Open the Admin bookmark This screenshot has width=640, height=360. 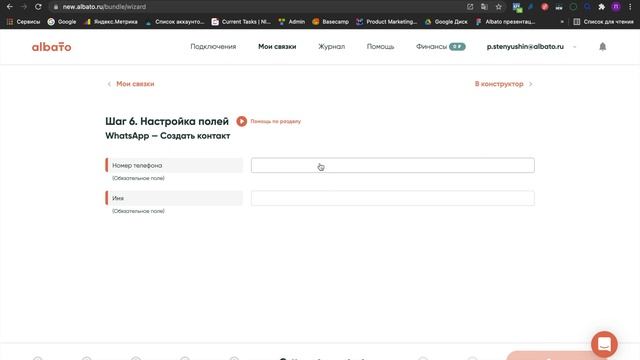(291, 22)
